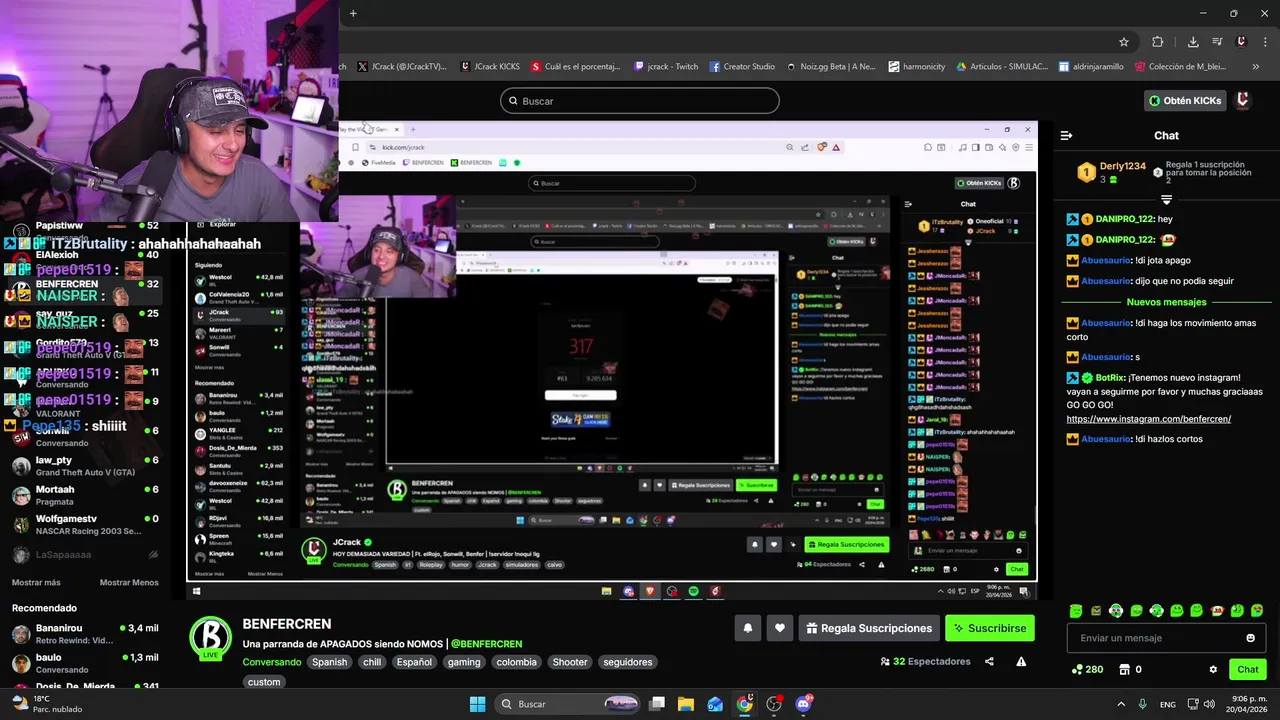The image size is (1280, 720).
Task: Open the Mortaah sidebar channel
Action: [85, 495]
